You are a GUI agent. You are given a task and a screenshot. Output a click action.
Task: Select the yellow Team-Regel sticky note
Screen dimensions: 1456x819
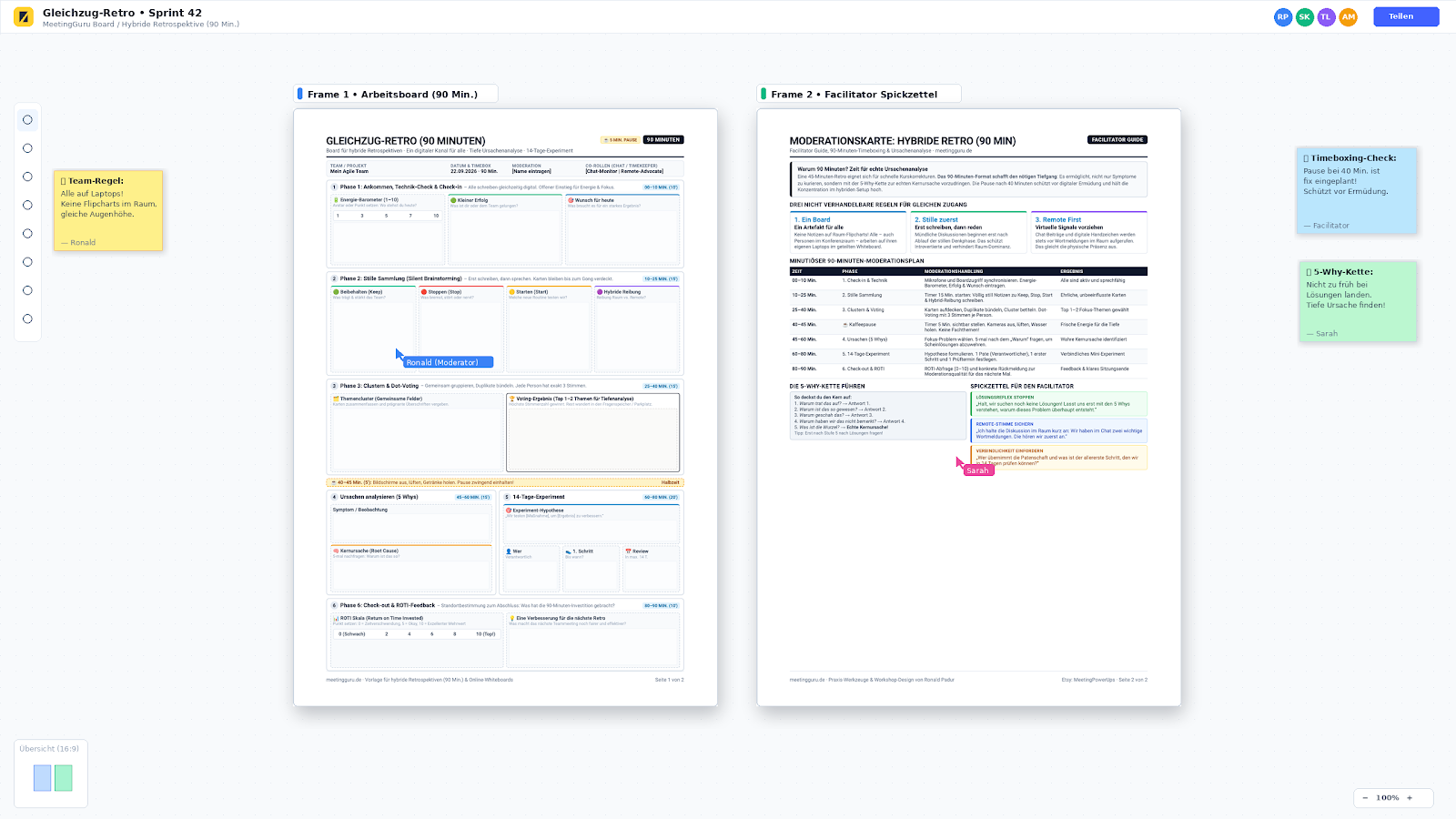(108, 210)
